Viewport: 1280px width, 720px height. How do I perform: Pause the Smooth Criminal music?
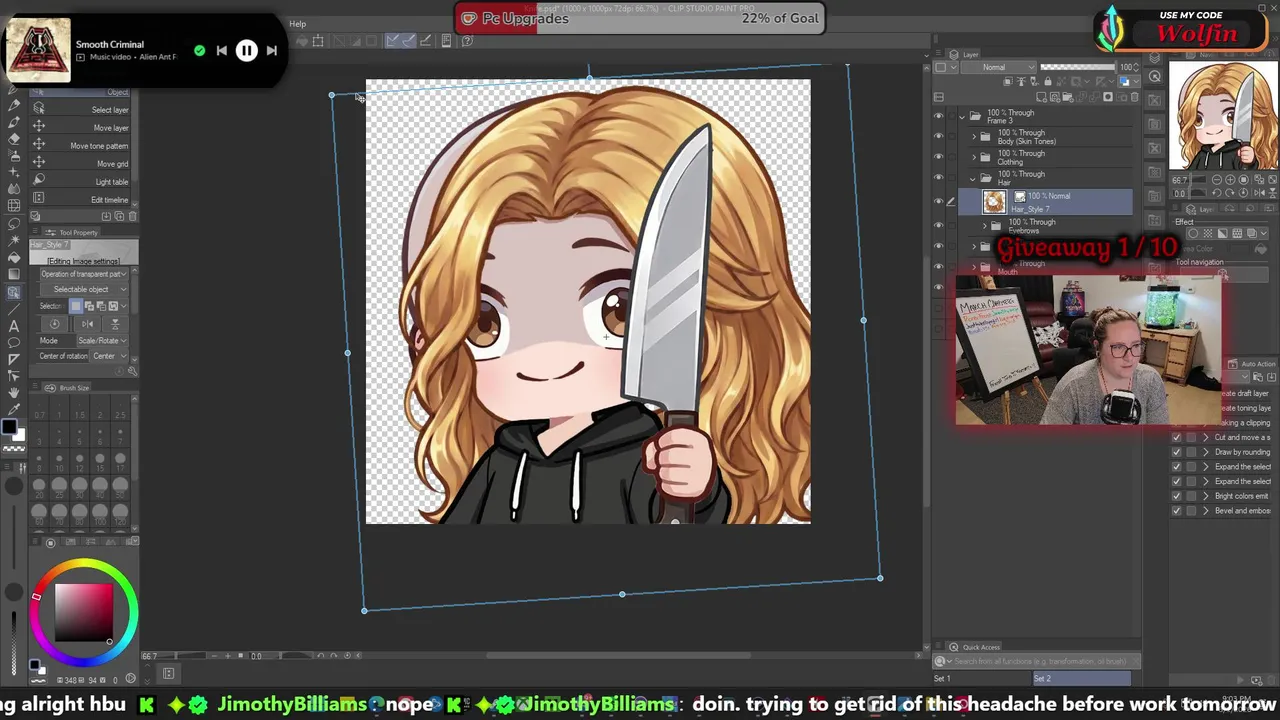[x=246, y=51]
